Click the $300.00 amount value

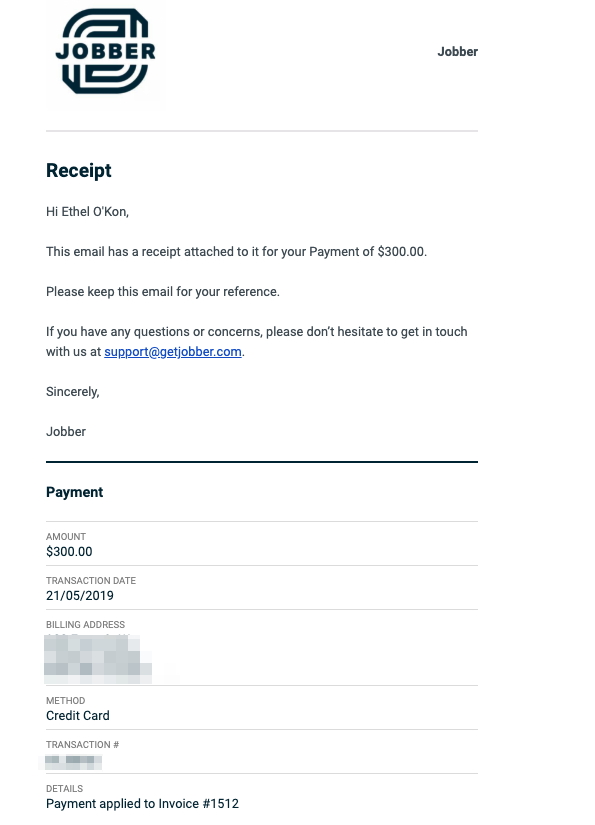(69, 551)
